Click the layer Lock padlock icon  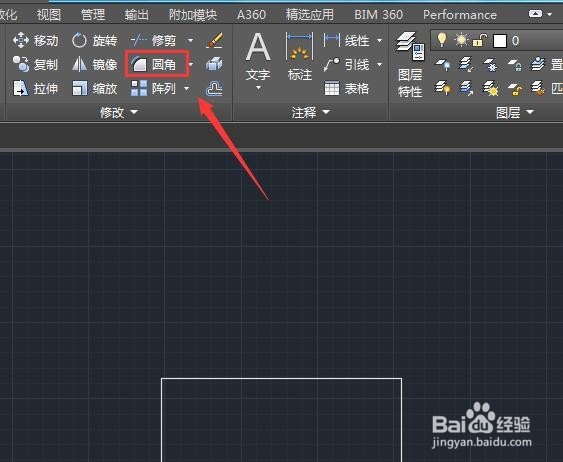click(x=514, y=65)
